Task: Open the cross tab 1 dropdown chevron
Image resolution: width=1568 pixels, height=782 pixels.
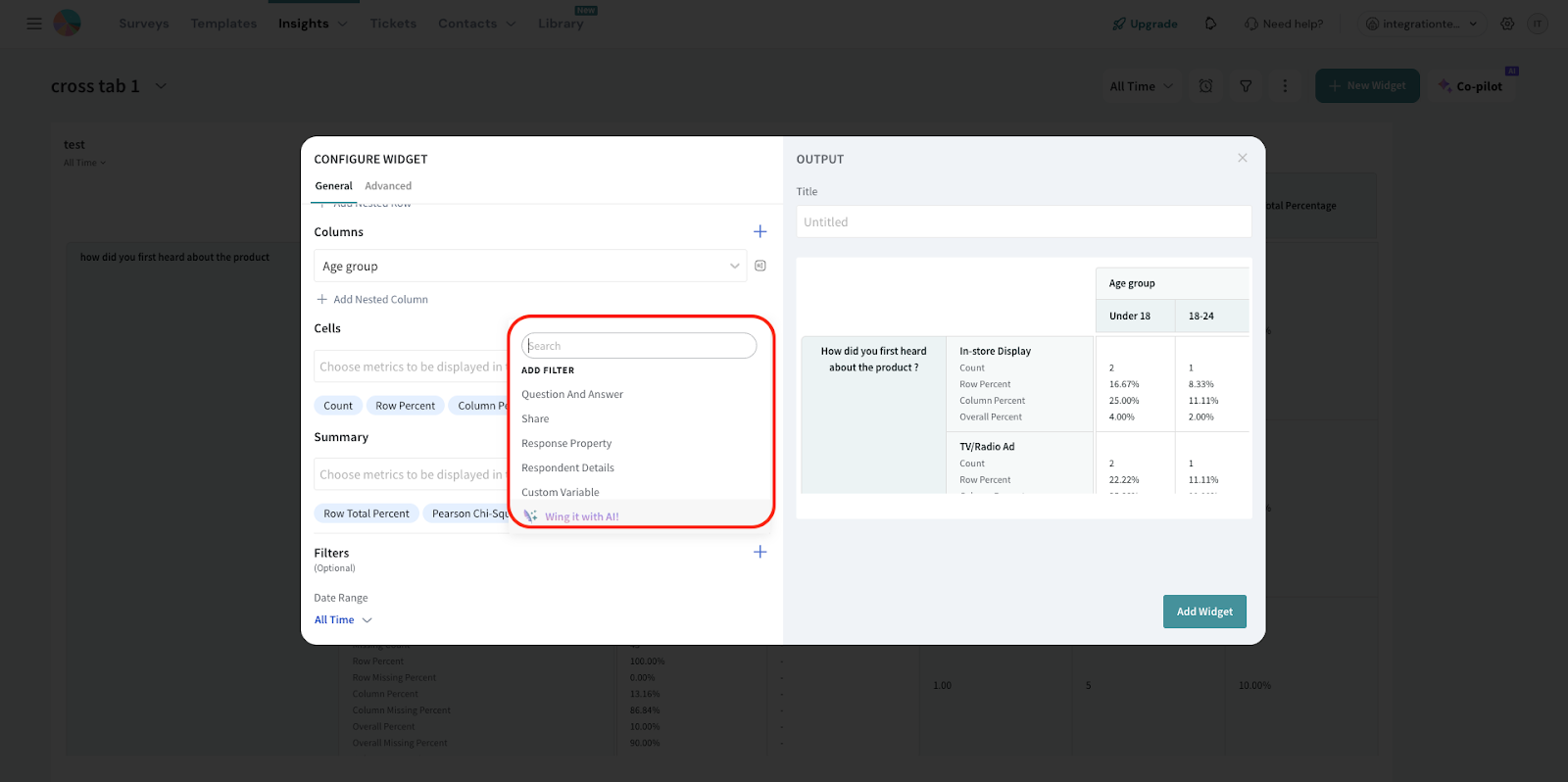Action: point(161,86)
